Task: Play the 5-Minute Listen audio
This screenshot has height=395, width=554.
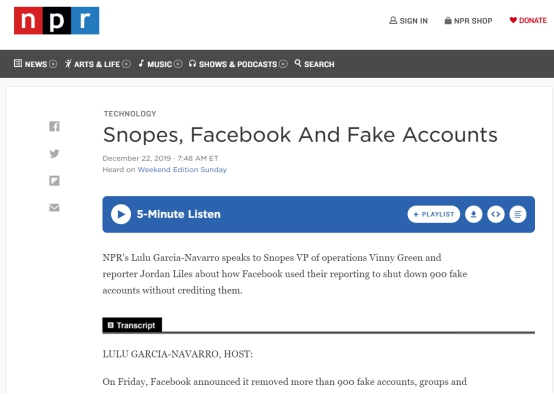Action: click(121, 214)
